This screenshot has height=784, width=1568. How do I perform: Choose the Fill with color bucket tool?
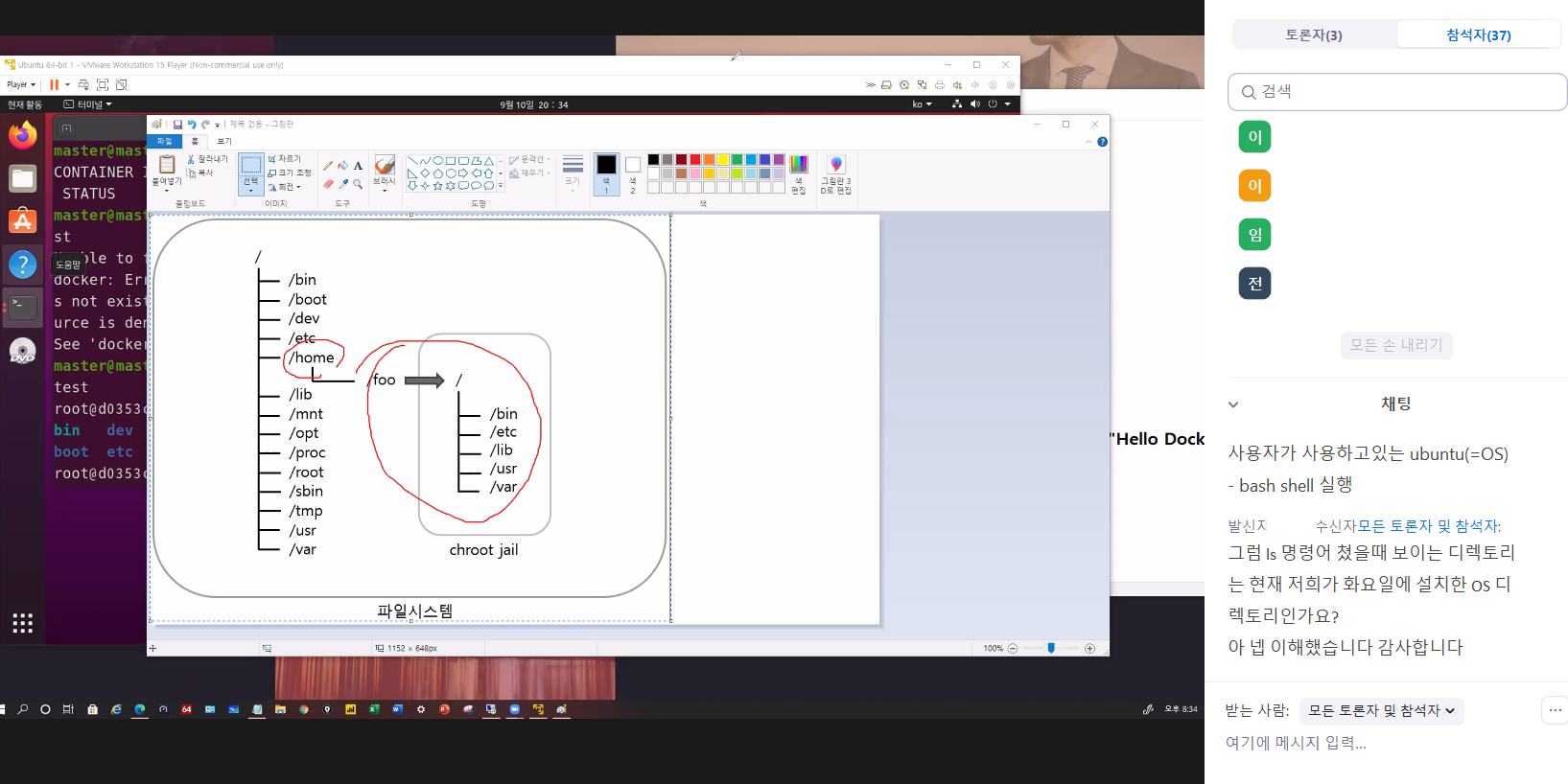point(343,166)
